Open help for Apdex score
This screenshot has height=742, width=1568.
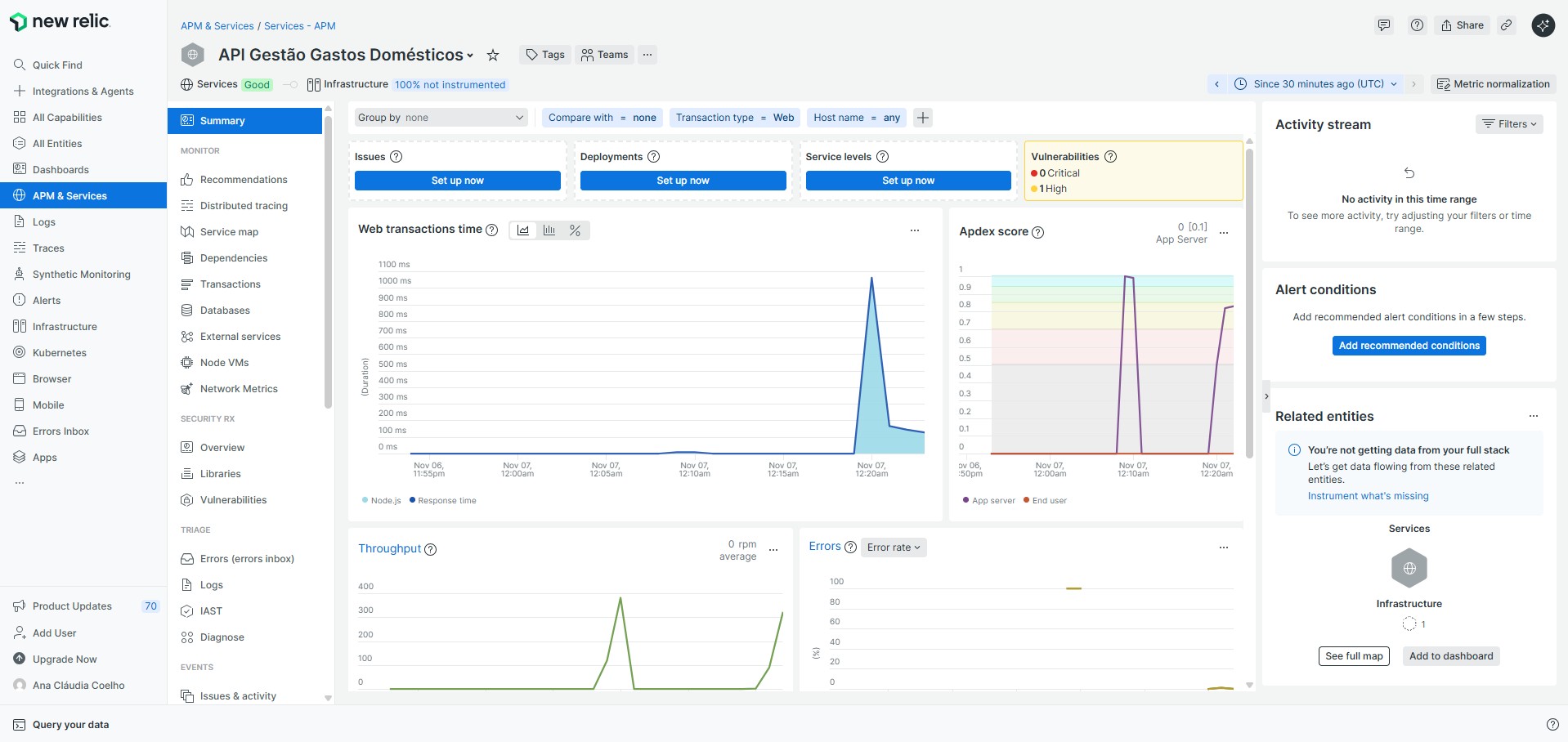point(1038,232)
